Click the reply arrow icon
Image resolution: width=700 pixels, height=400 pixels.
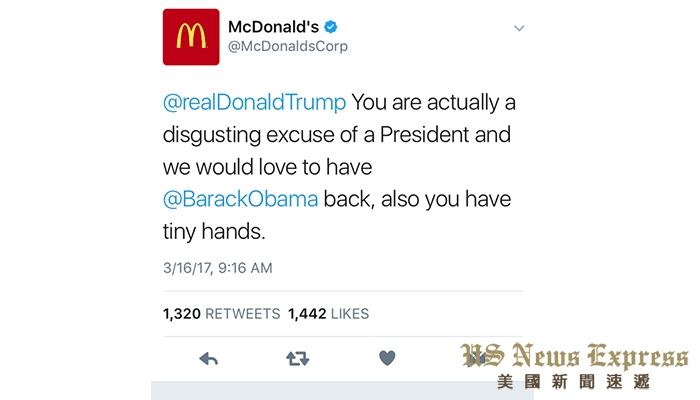coord(208,358)
